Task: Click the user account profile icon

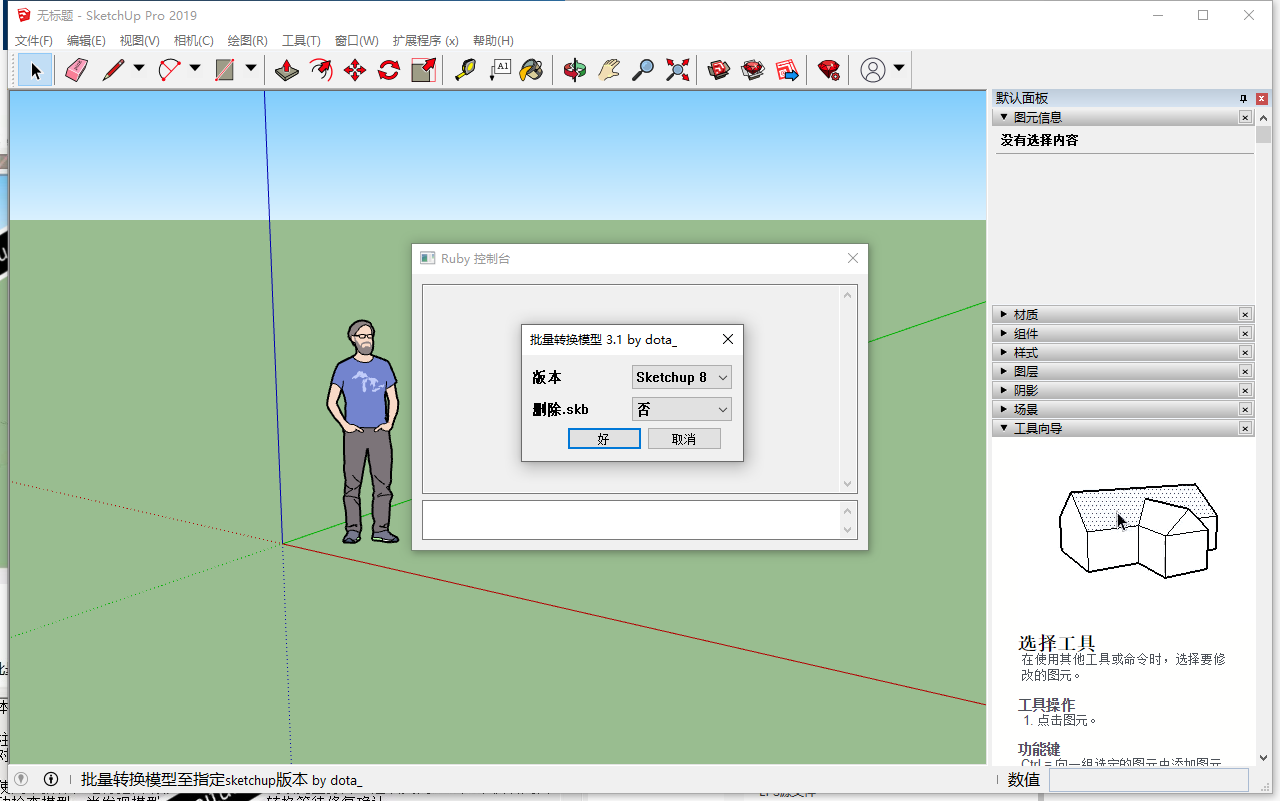Action: [x=873, y=70]
